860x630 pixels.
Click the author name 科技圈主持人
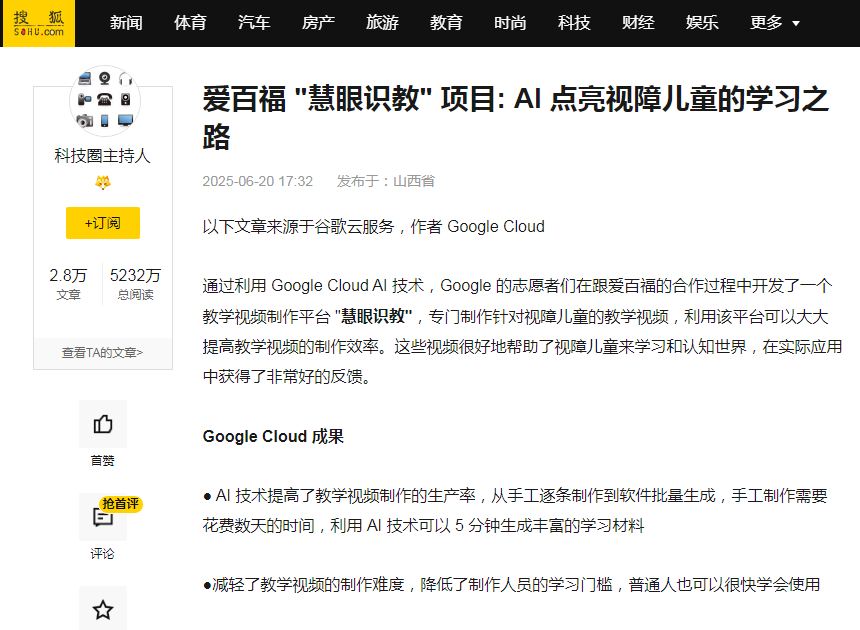[x=103, y=156]
